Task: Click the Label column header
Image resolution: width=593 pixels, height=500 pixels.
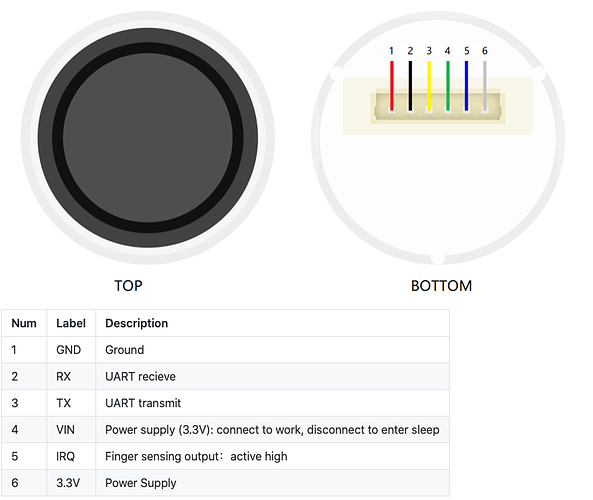Action: [x=71, y=323]
